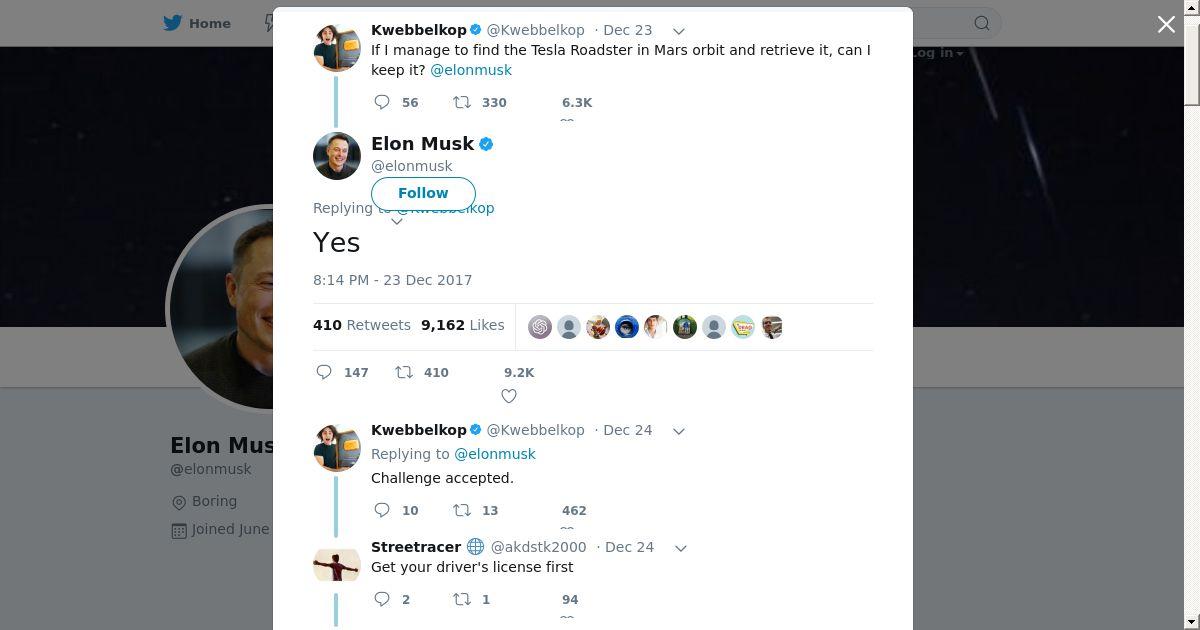This screenshot has height=630, width=1200.
Task: View the 9,162 Likes list
Action: pyautogui.click(x=462, y=325)
